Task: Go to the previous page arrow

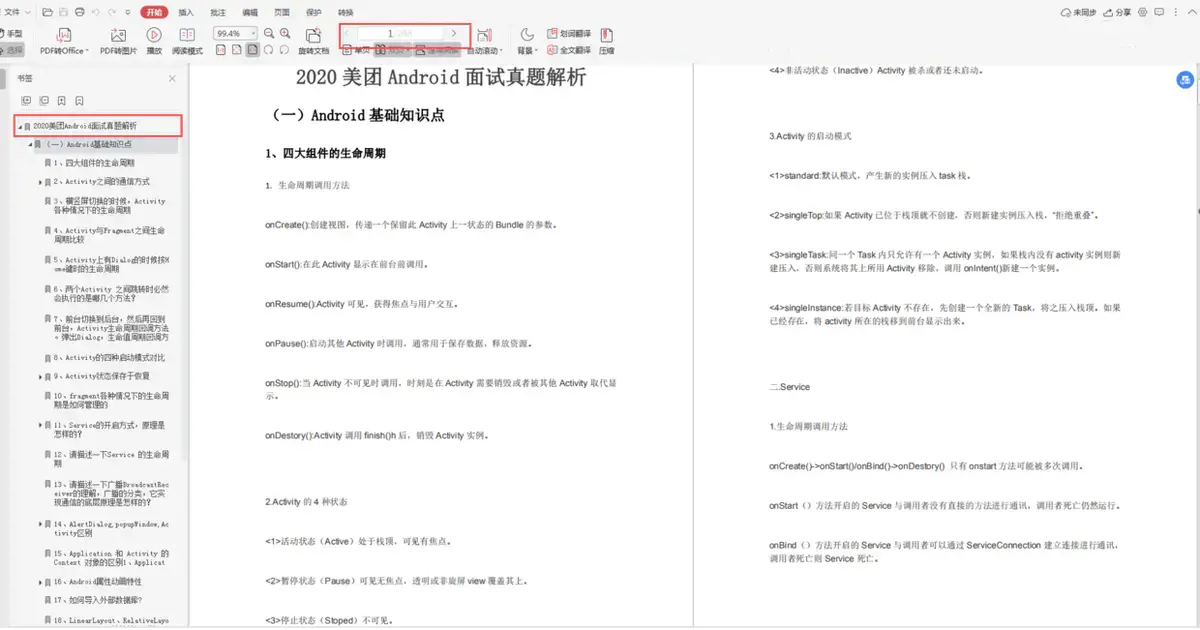Action: click(347, 33)
